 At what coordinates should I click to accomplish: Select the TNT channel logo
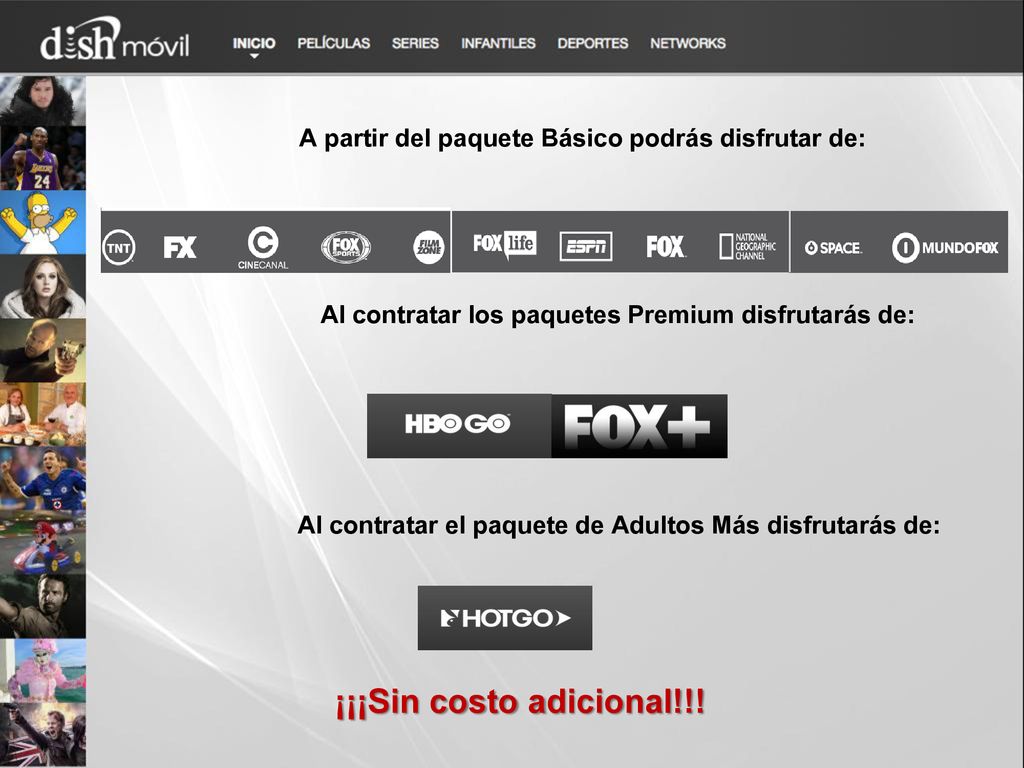119,248
